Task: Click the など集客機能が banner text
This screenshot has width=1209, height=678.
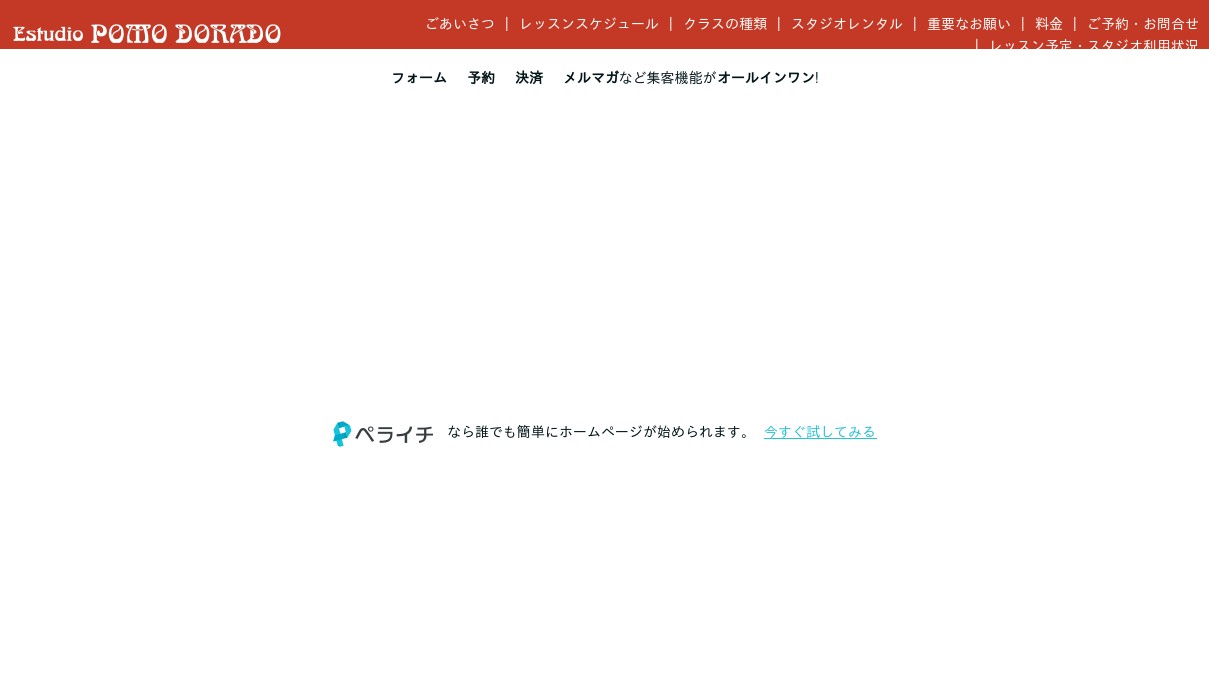Action: click(x=667, y=78)
